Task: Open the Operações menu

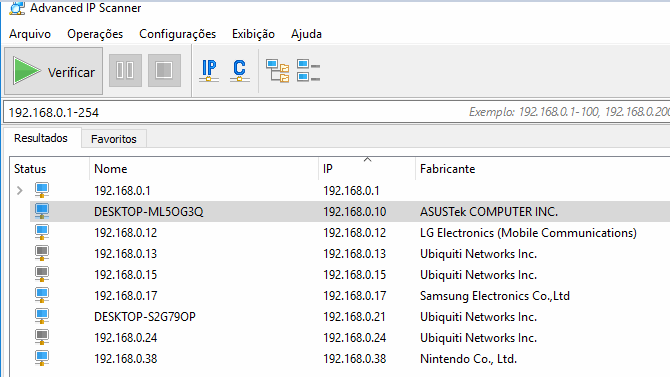Action: click(x=95, y=34)
